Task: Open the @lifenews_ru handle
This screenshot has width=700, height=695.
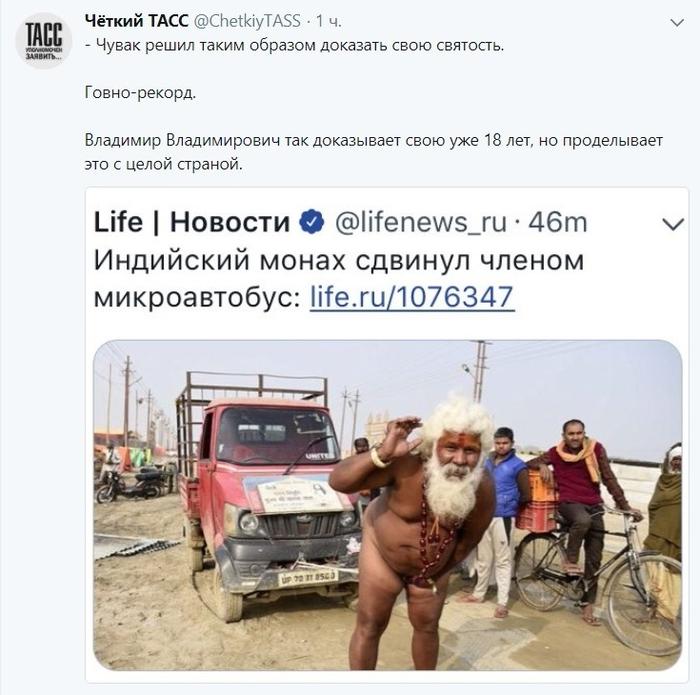Action: (421, 223)
